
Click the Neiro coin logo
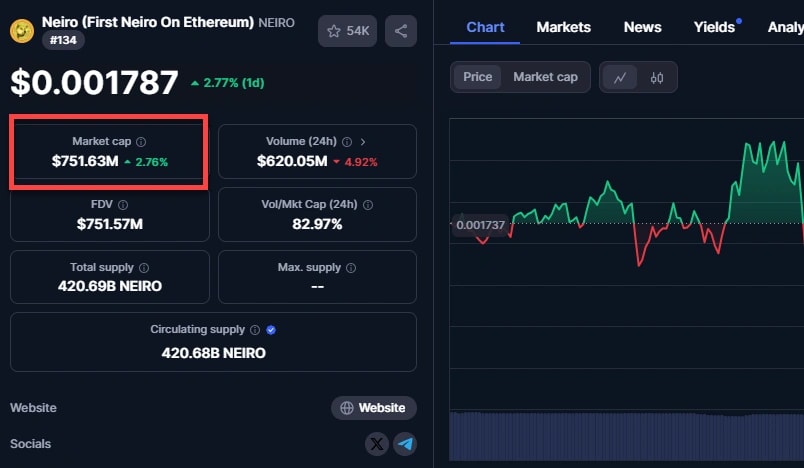tap(22, 31)
